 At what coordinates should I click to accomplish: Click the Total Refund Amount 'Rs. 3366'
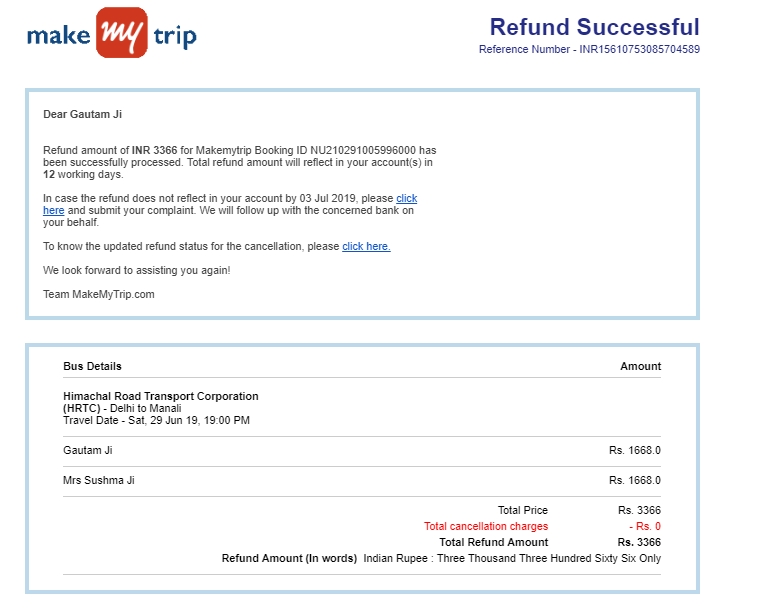639,542
